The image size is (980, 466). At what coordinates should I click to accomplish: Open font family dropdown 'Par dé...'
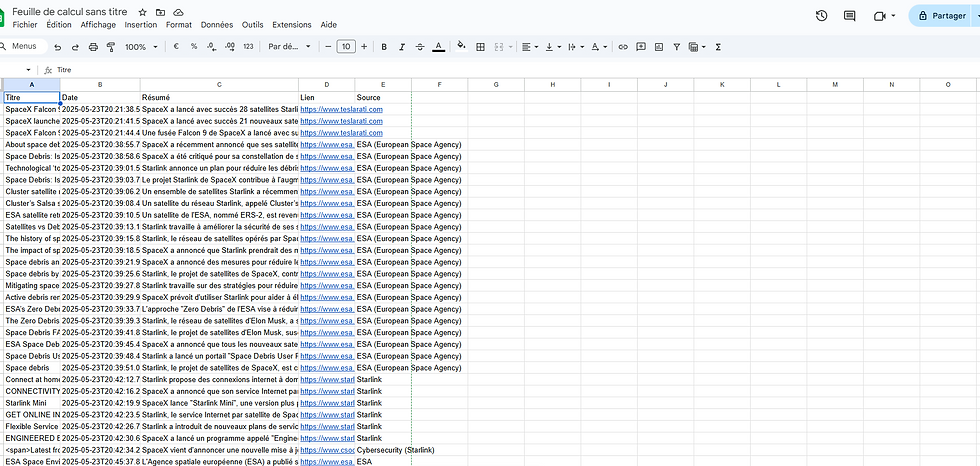click(290, 47)
